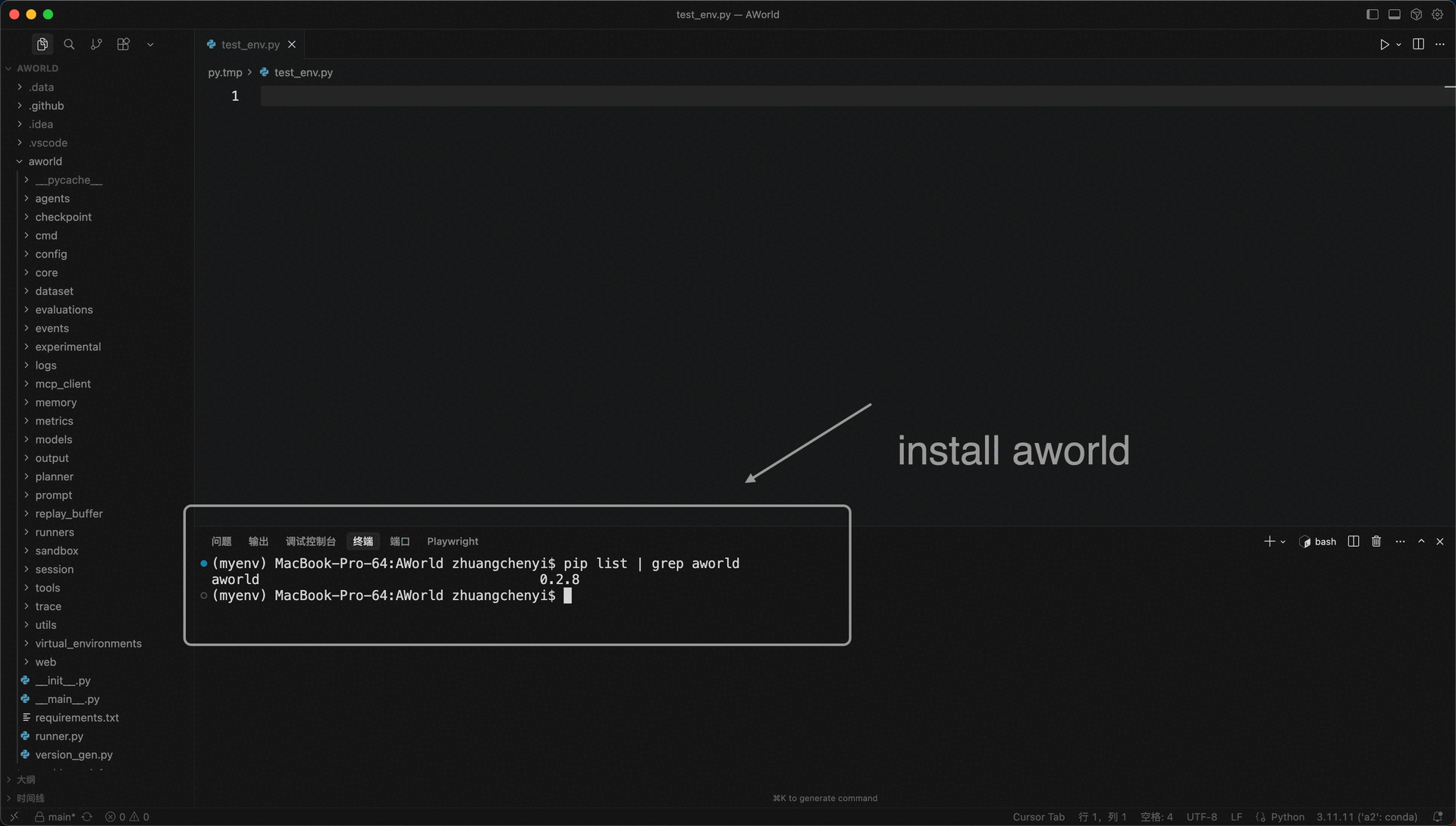Viewport: 1456px width, 826px height.
Task: Add a new terminal with the plus icon
Action: [1269, 542]
